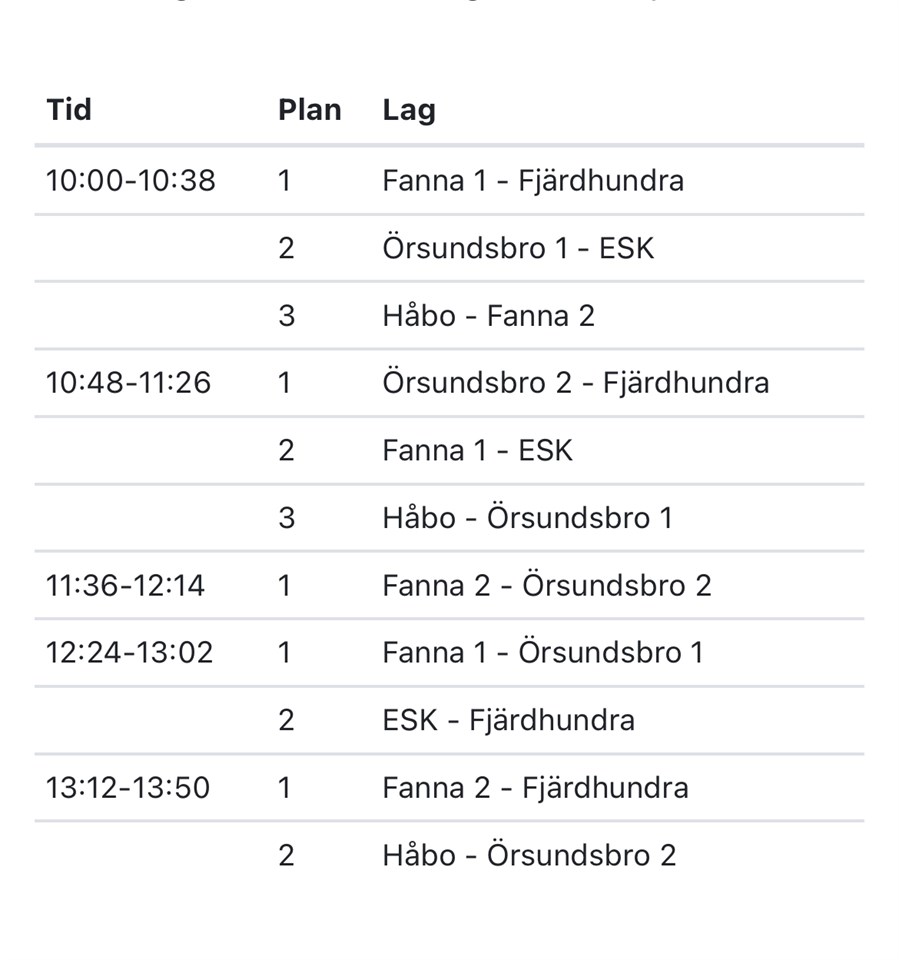Viewport: 899px width, 960px height.
Task: Open the Örsundsbro 2 - Fjärdhundra match
Action: [x=575, y=383]
